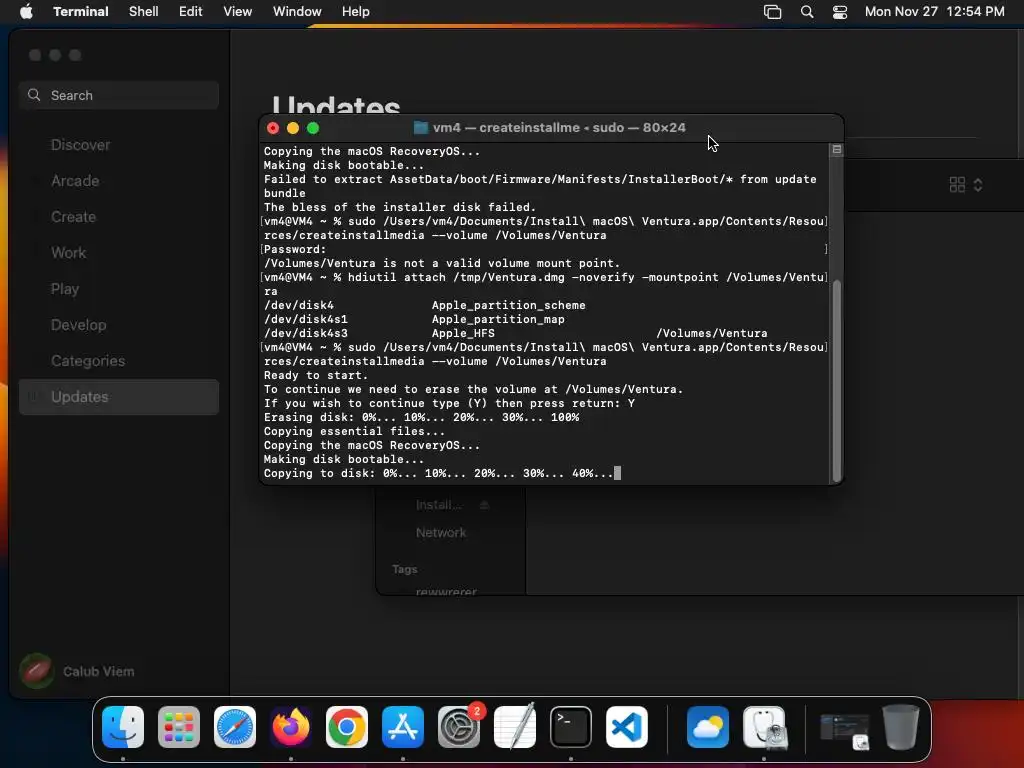Open Launchpad in the Dock
1024x768 pixels.
pos(179,727)
